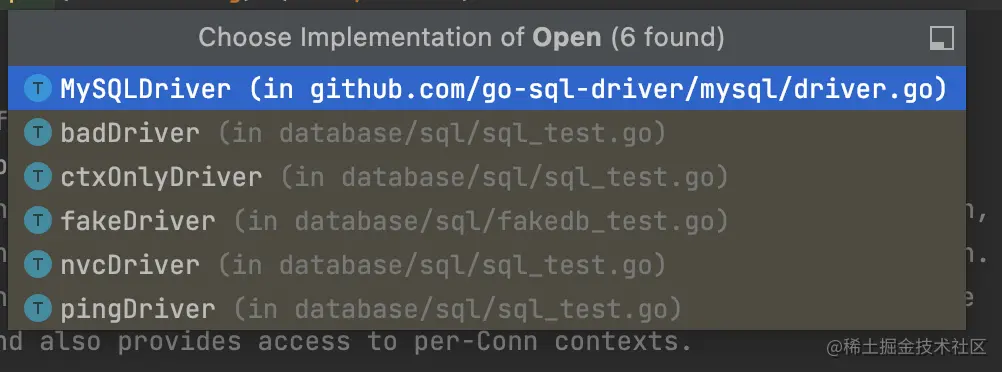Pick the ctxOnlyDriver implementation entry
The height and width of the screenshot is (372, 1002).
(486, 176)
